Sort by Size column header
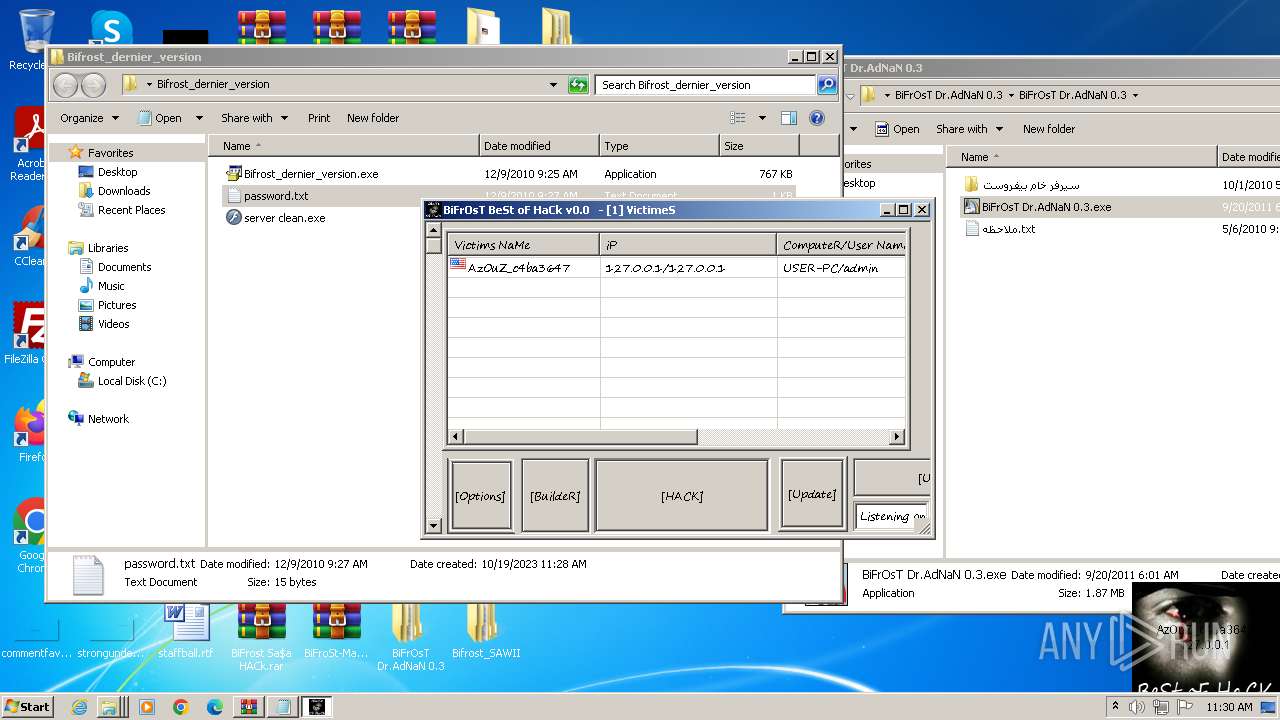 (x=759, y=146)
